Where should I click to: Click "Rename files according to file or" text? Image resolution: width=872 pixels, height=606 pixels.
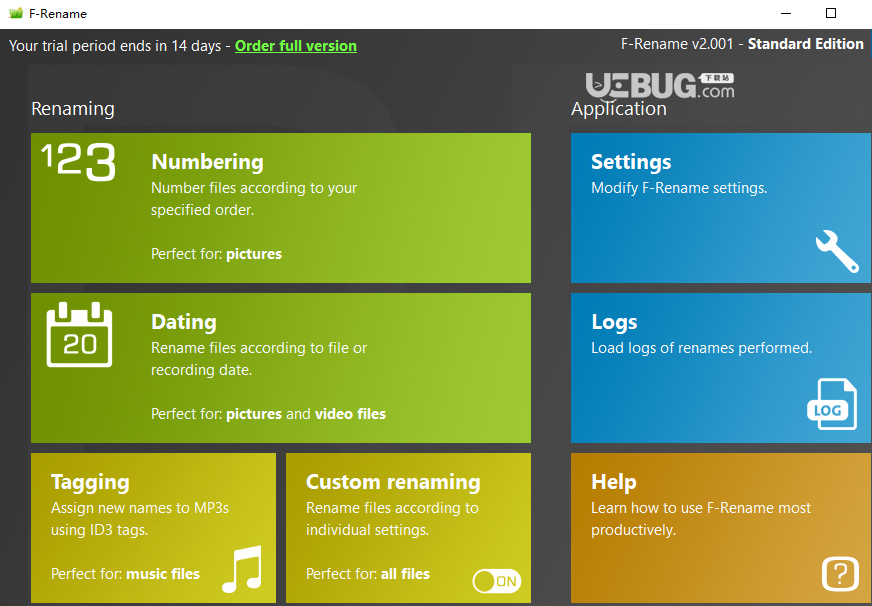259,348
